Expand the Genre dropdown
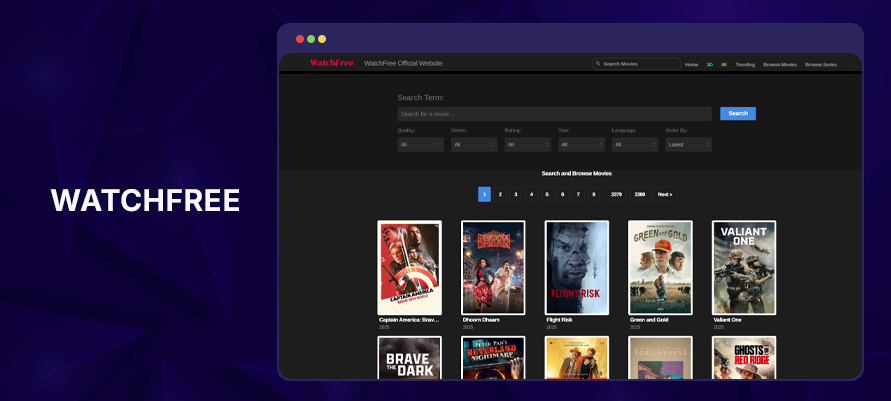The width and height of the screenshot is (891, 401). tap(474, 144)
